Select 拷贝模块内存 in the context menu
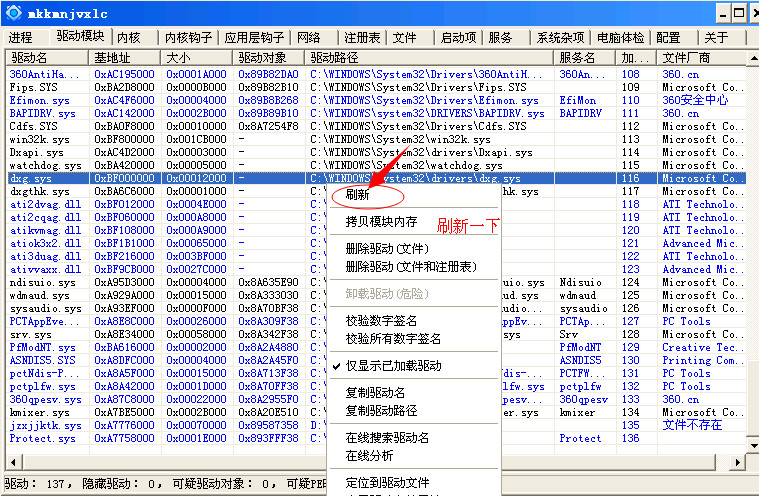The width and height of the screenshot is (759, 496). point(381,221)
